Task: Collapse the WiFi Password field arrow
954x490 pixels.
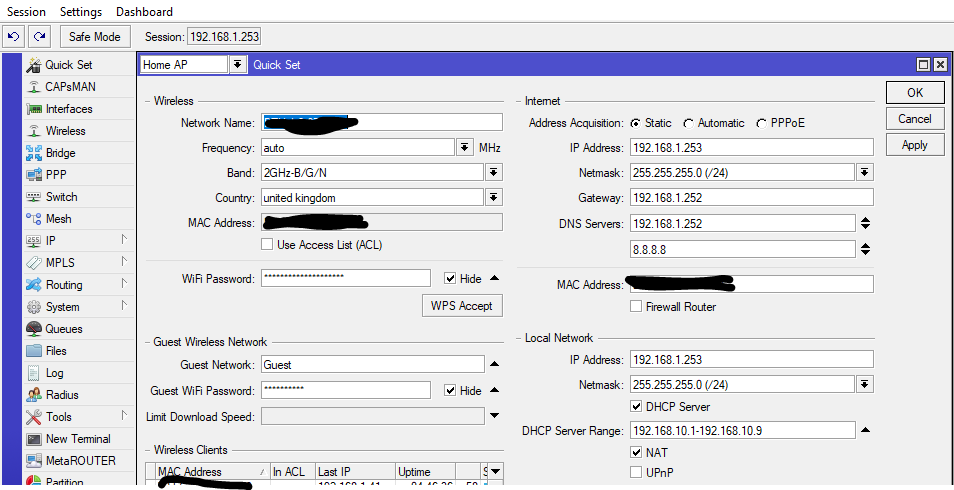Action: coord(495,279)
